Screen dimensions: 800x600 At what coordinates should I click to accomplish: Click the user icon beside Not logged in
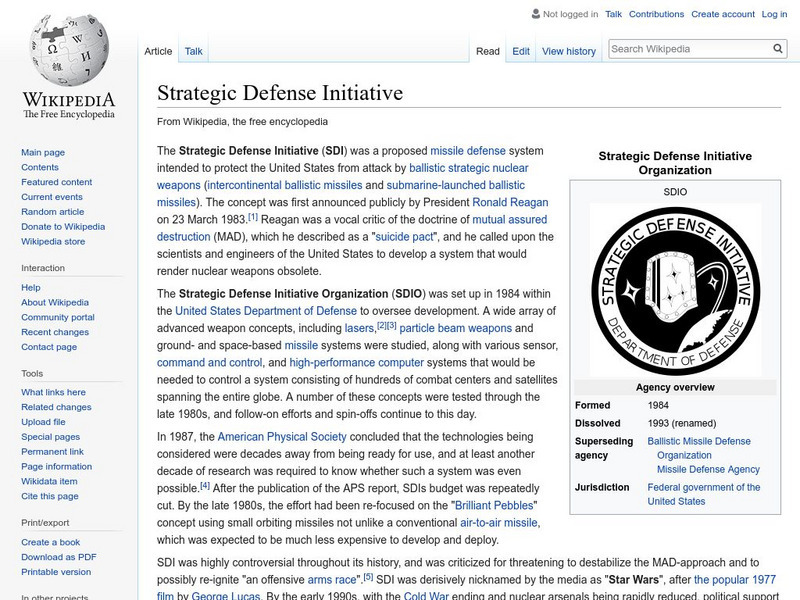click(535, 15)
